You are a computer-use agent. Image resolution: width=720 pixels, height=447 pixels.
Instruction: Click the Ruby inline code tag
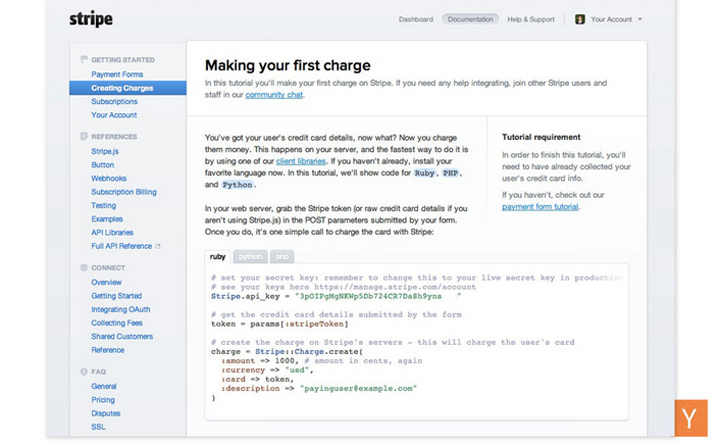[424, 173]
